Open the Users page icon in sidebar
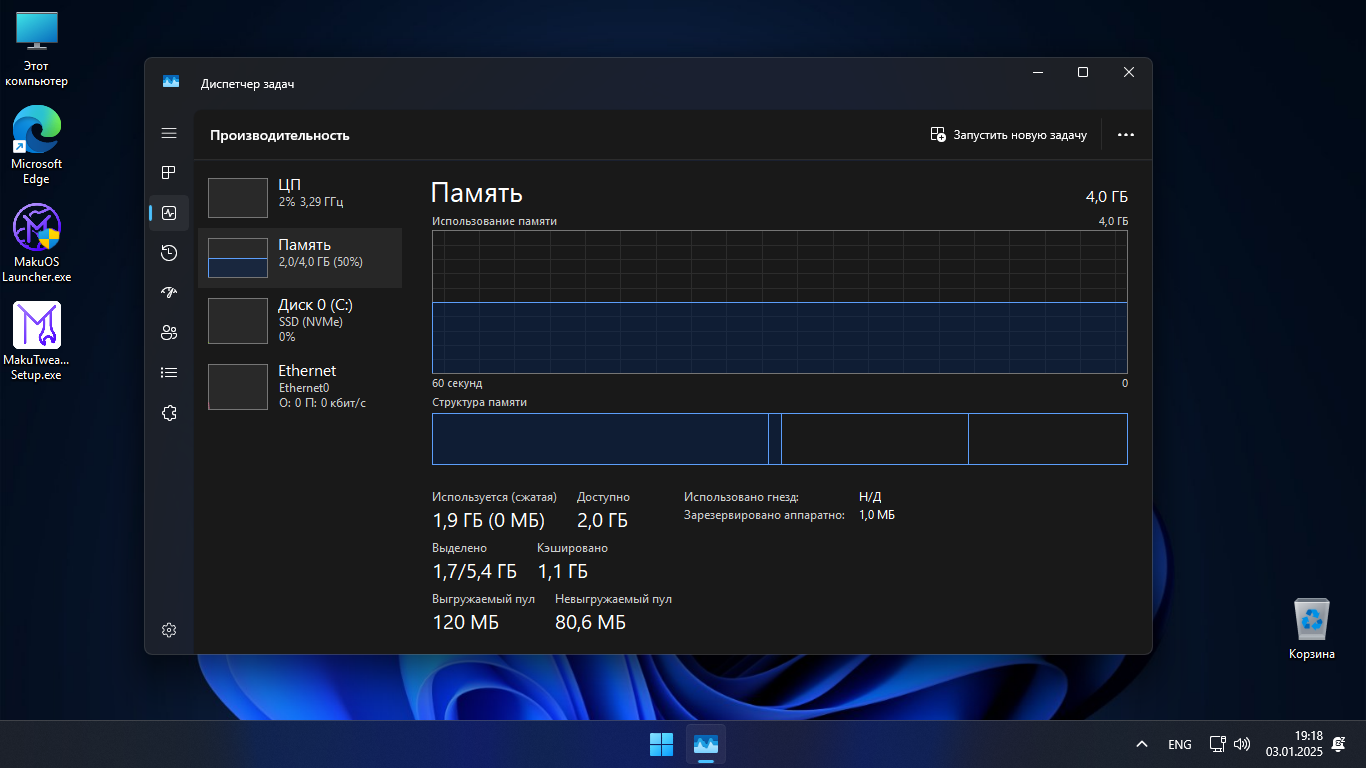This screenshot has height=768, width=1366. tap(169, 333)
